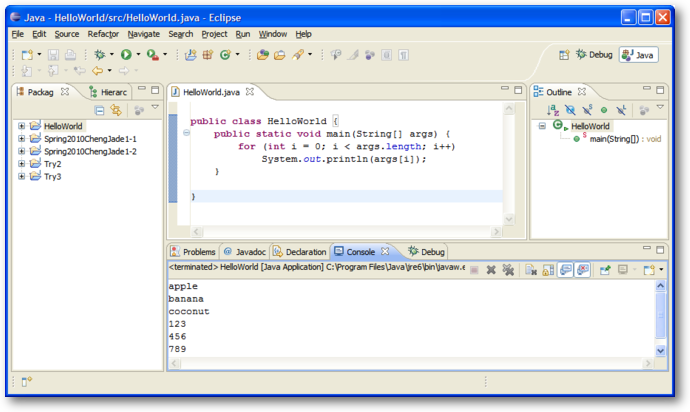Click the New Java Project icon
Screen dimensions: 690x412
tap(191, 55)
